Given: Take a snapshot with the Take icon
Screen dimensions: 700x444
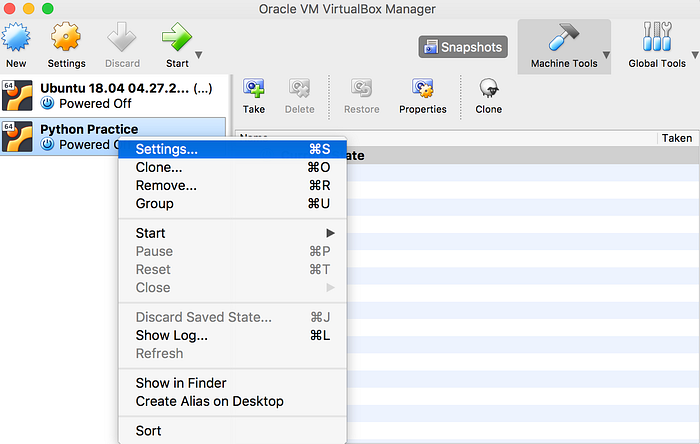Looking at the screenshot, I should 254,88.
